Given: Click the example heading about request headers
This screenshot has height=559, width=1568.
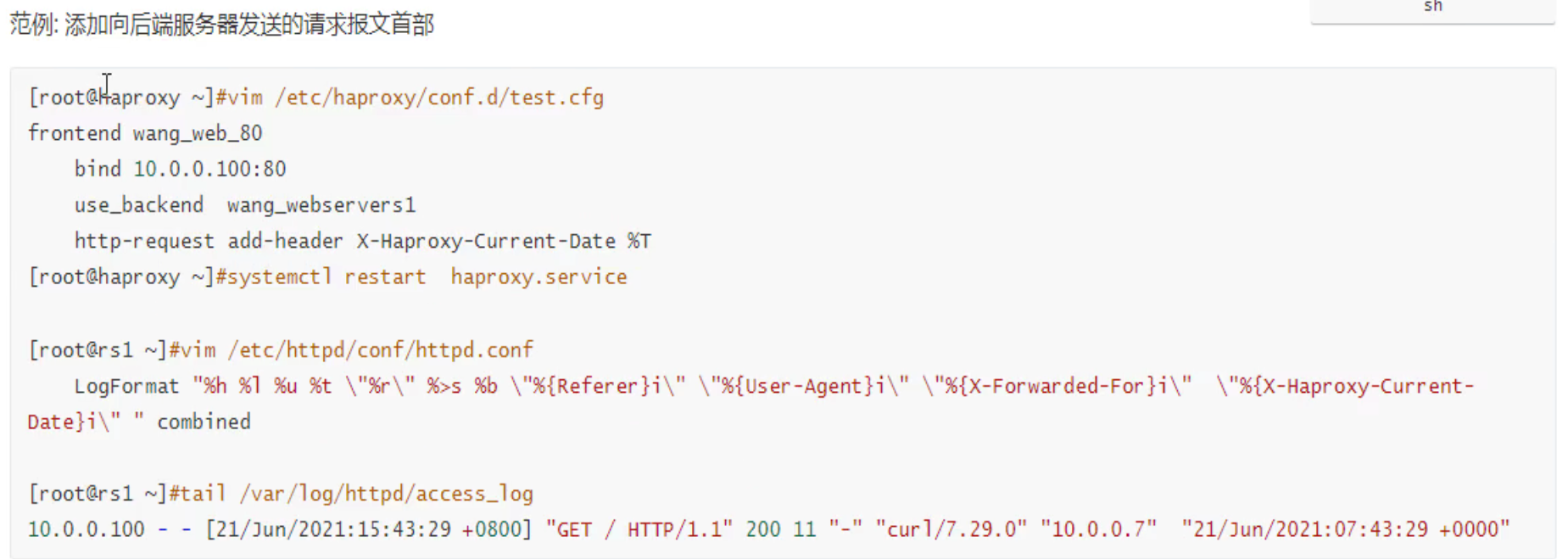Looking at the screenshot, I should [222, 25].
